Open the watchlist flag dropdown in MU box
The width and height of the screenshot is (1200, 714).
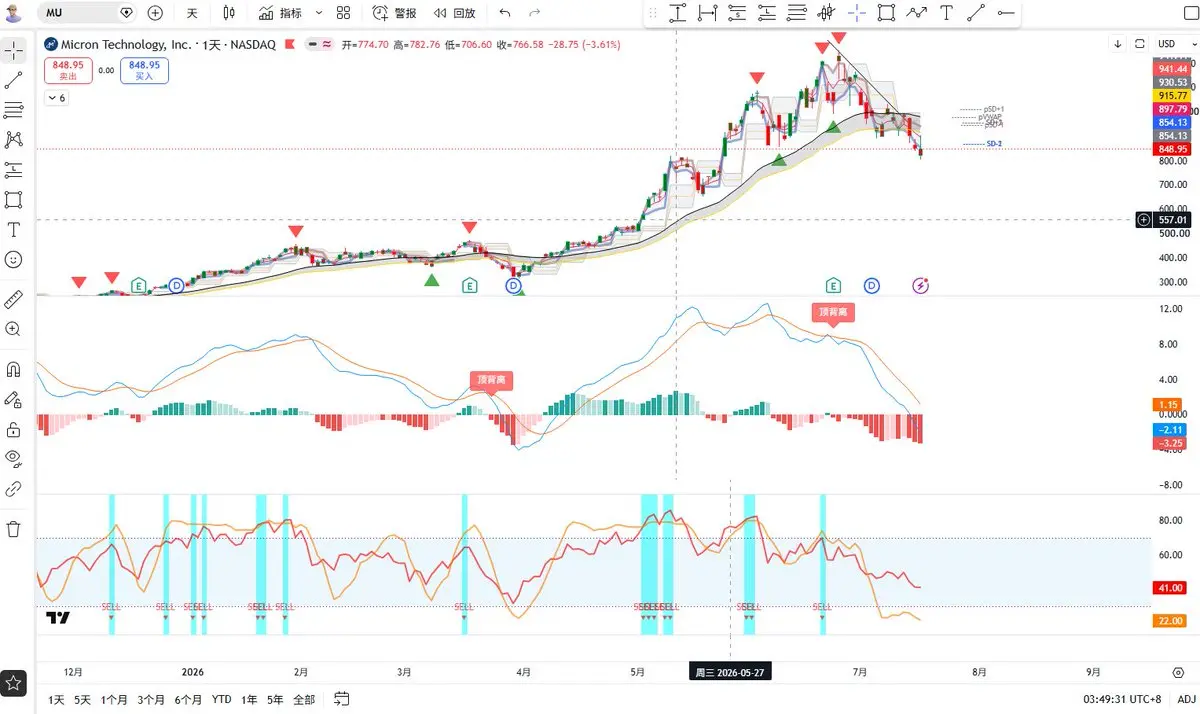126,13
